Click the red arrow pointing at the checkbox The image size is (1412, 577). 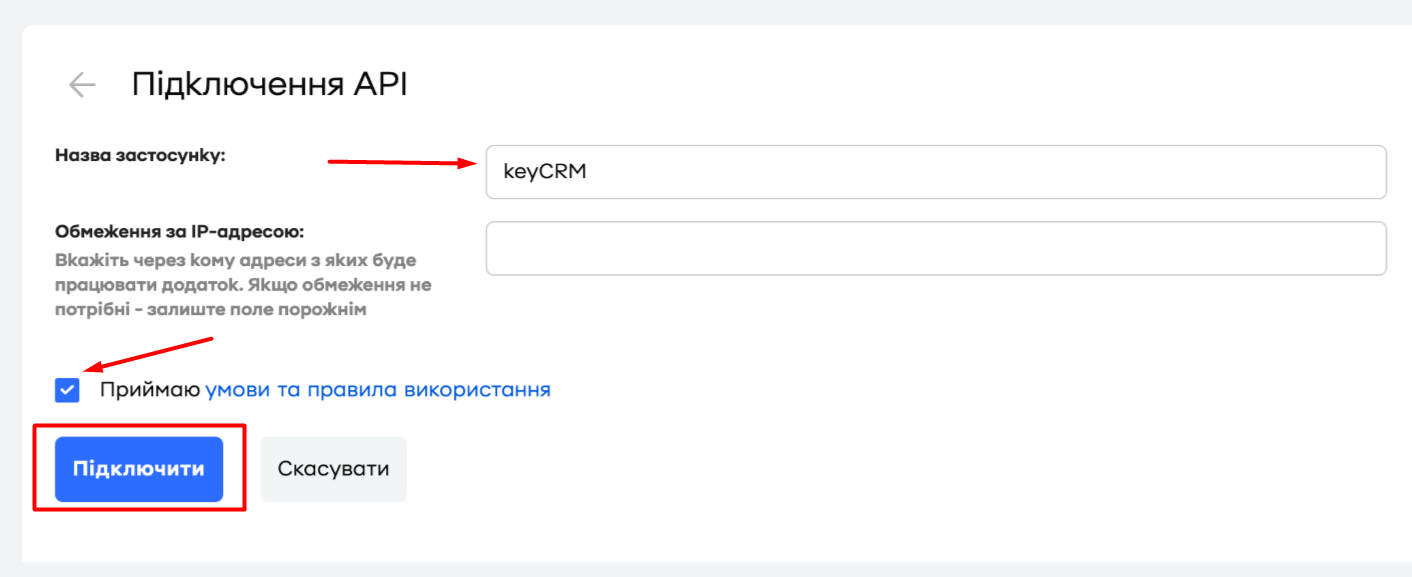tap(150, 354)
